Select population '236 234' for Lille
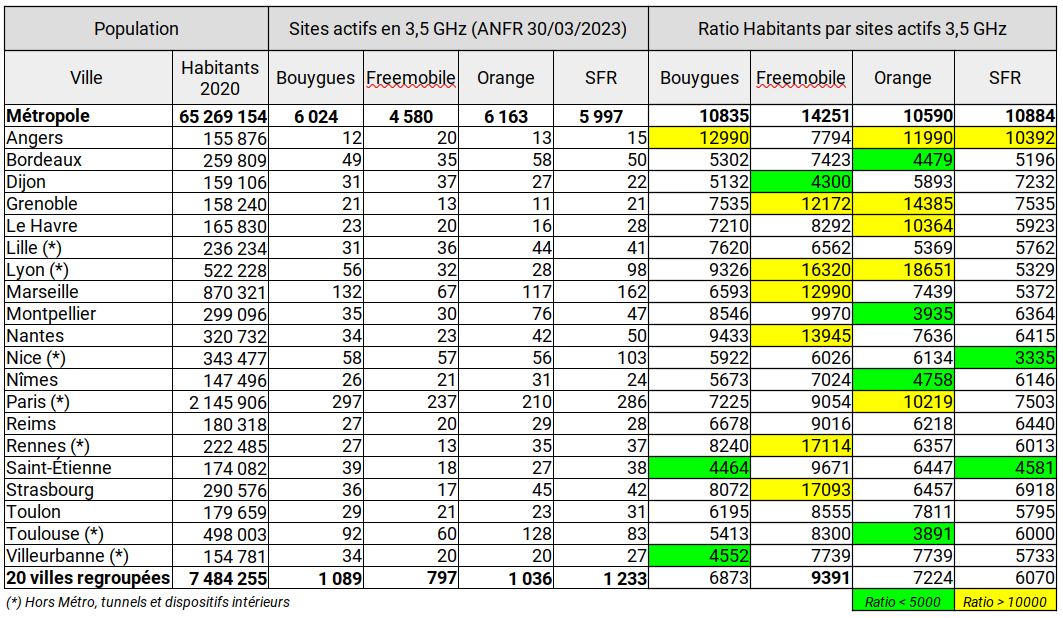This screenshot has height=618, width=1063. pyautogui.click(x=220, y=248)
